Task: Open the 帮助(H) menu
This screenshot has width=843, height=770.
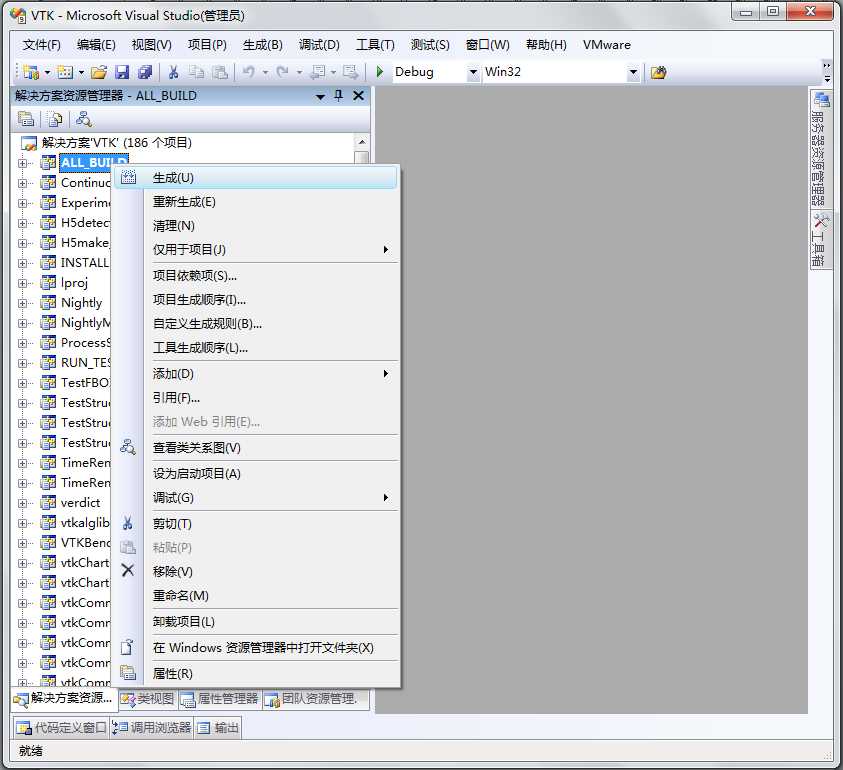Action: (546, 45)
